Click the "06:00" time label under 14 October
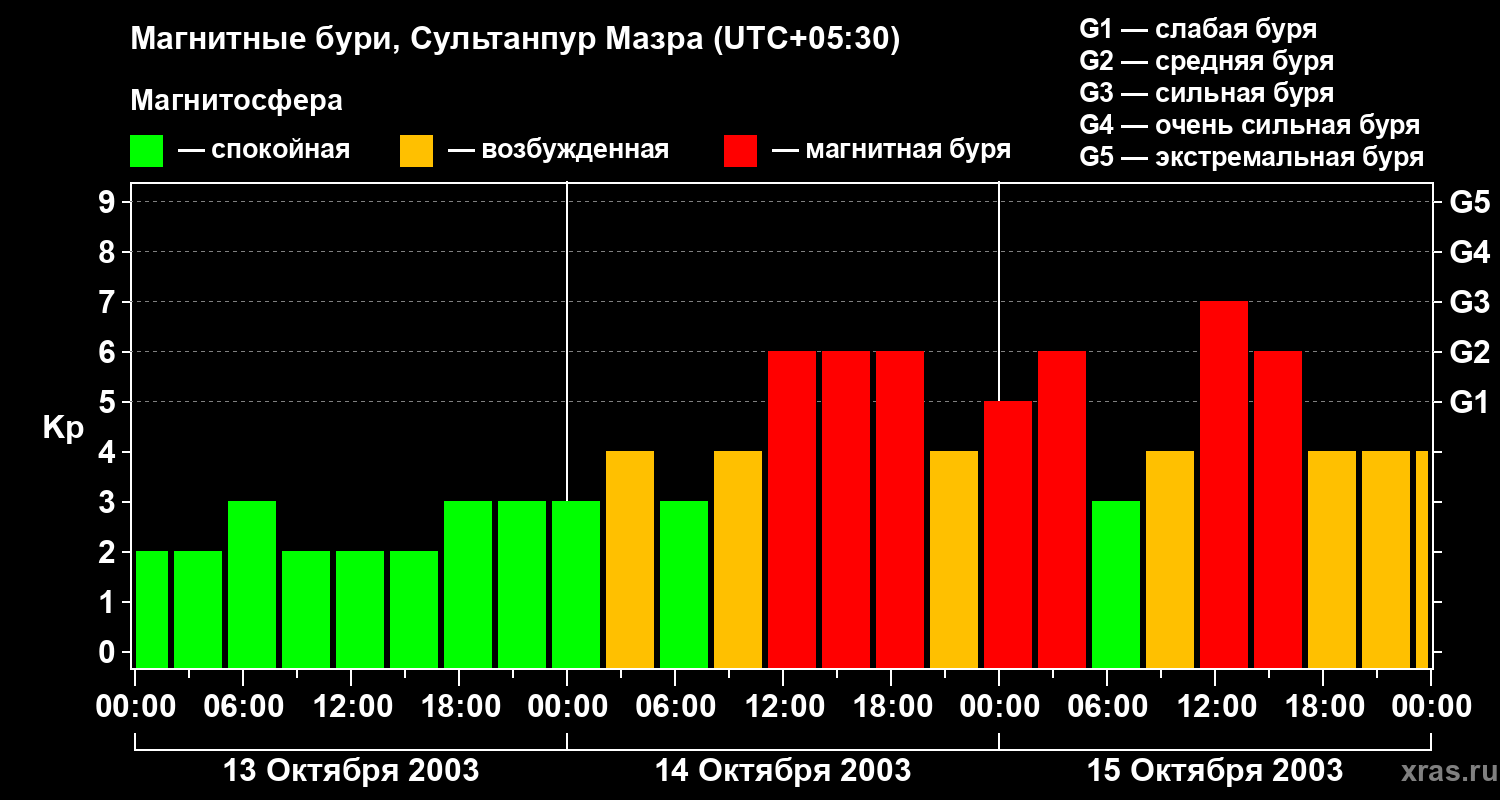 (x=676, y=706)
